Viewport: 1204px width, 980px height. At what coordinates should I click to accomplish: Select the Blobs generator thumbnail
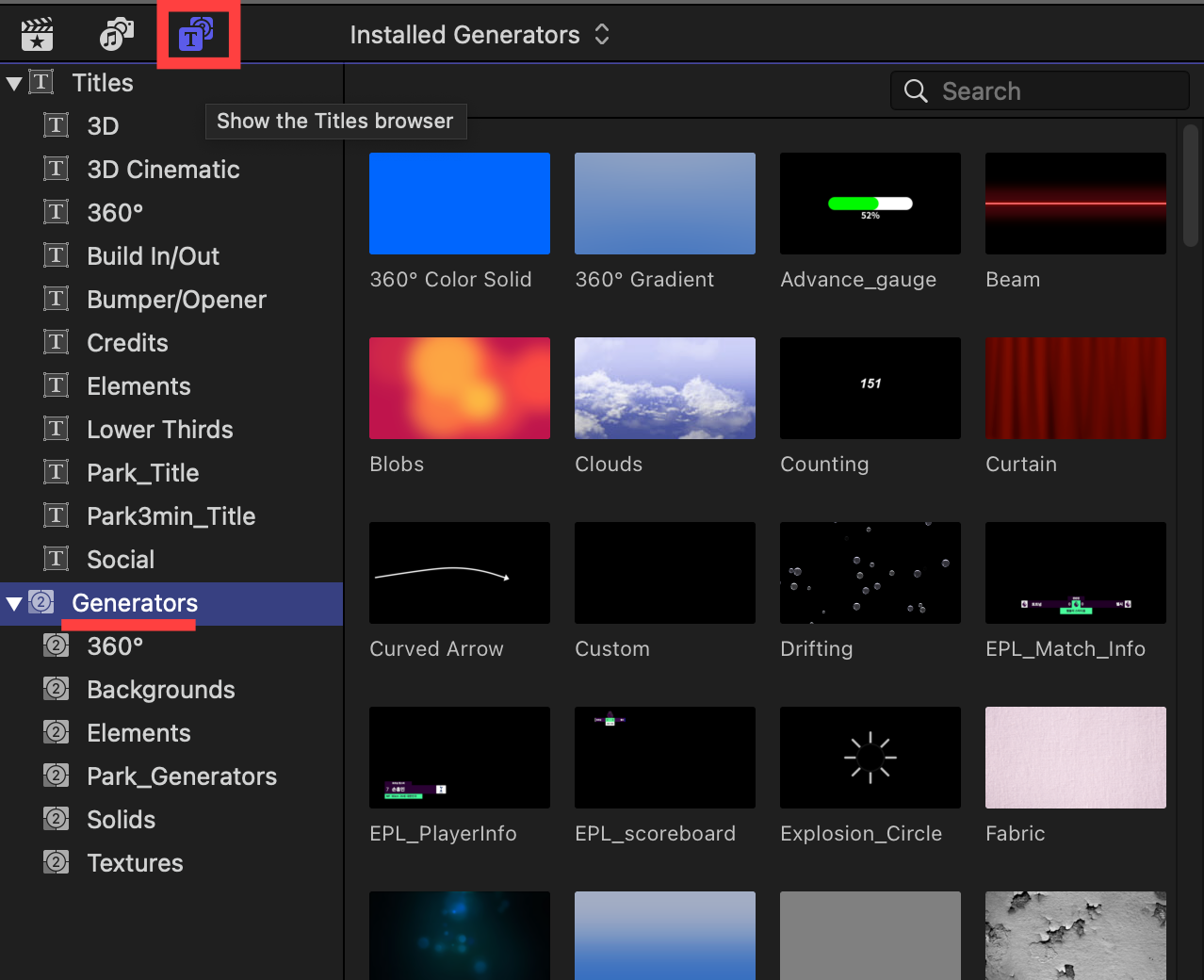coord(460,388)
